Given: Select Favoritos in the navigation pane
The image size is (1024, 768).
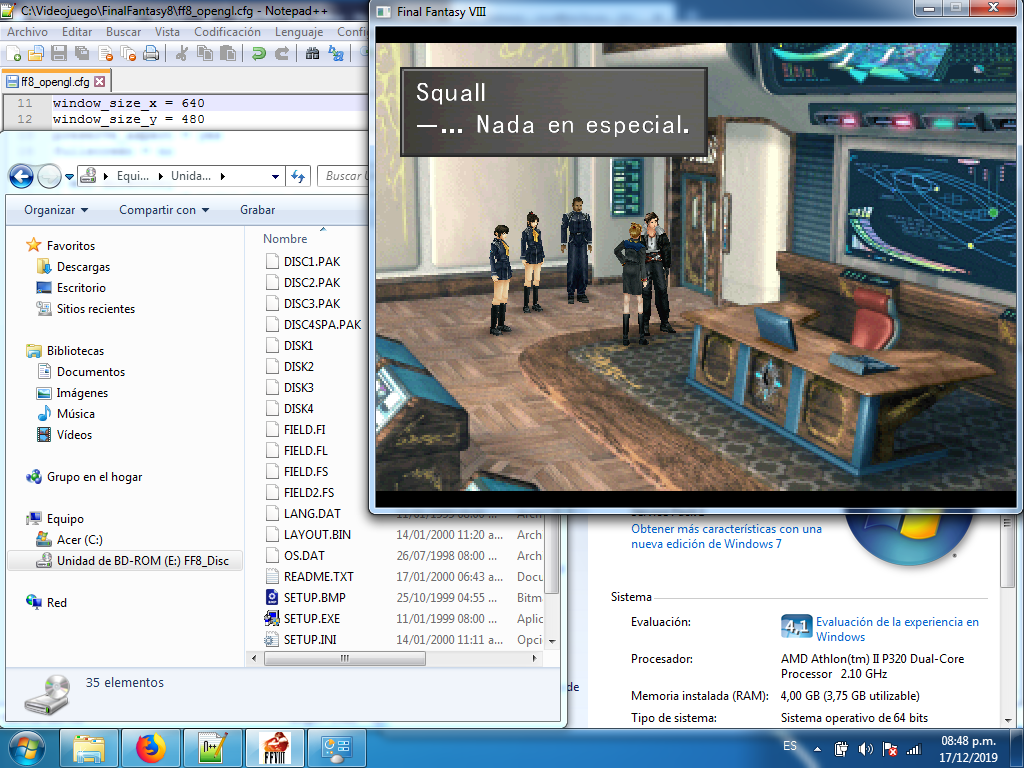Looking at the screenshot, I should (x=71, y=246).
